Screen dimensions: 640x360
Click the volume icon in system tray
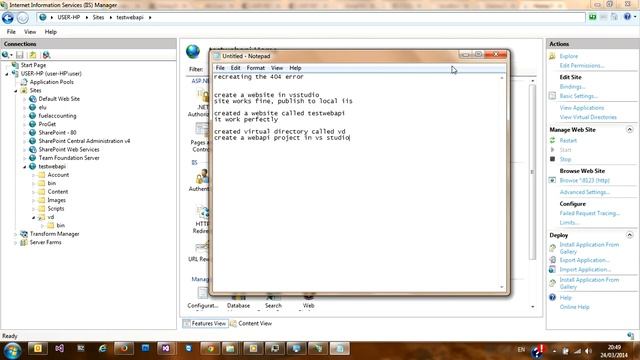588,351
